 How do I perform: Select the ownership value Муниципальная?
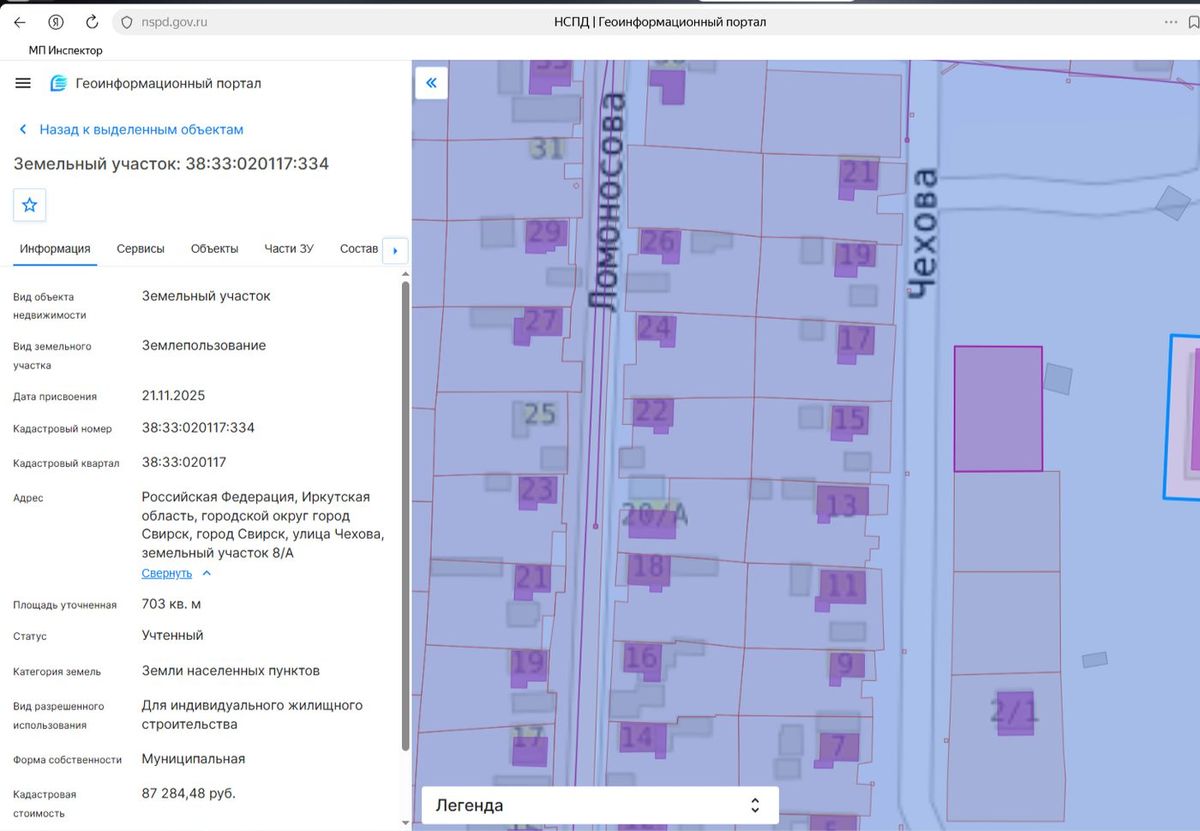193,759
